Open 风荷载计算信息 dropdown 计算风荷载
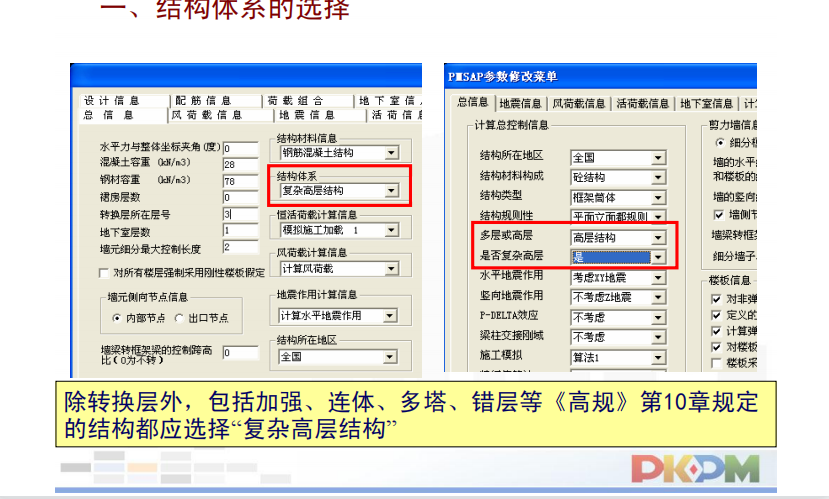Image resolution: width=829 pixels, height=499 pixels. click(339, 269)
